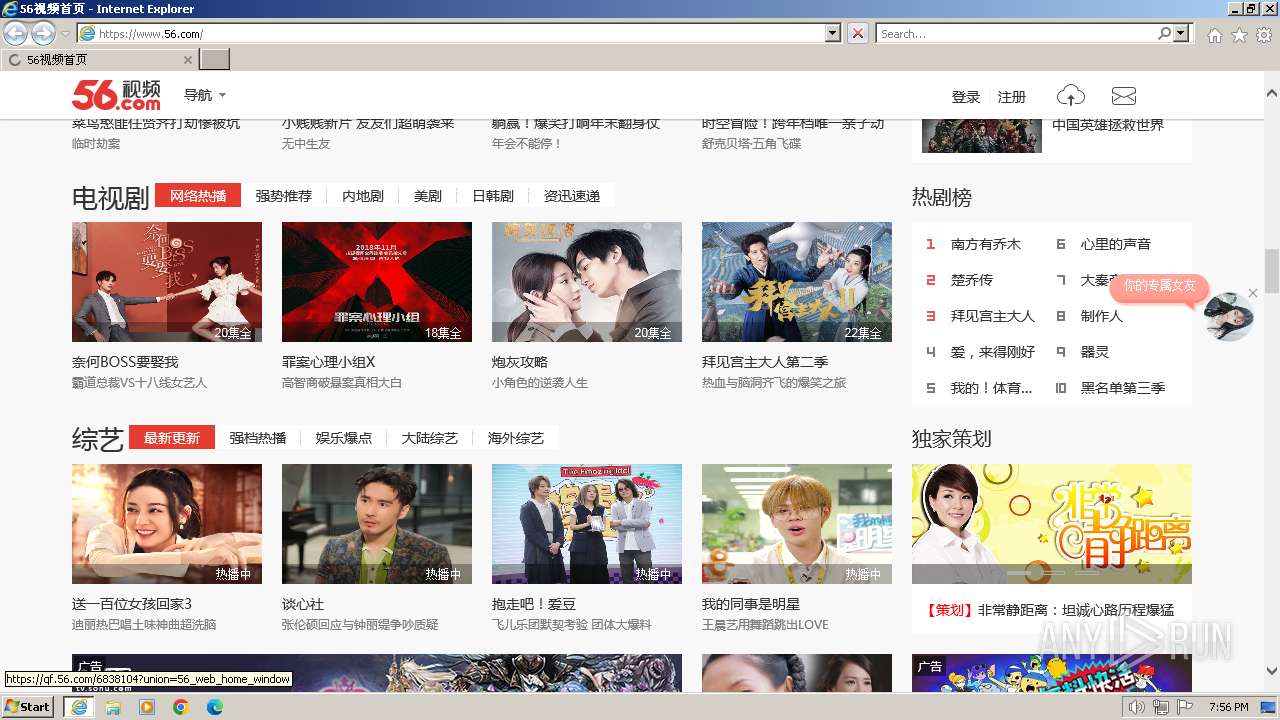Close the 你的专属女友 floating widget
This screenshot has height=720, width=1280.
[x=1253, y=293]
